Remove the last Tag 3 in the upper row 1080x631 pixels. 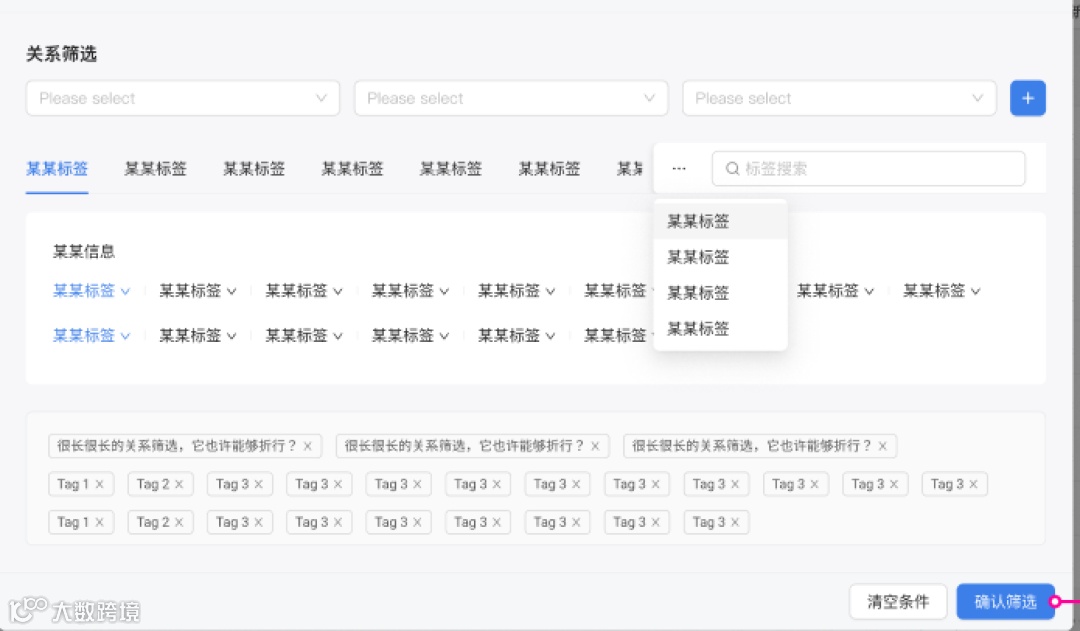(x=973, y=484)
